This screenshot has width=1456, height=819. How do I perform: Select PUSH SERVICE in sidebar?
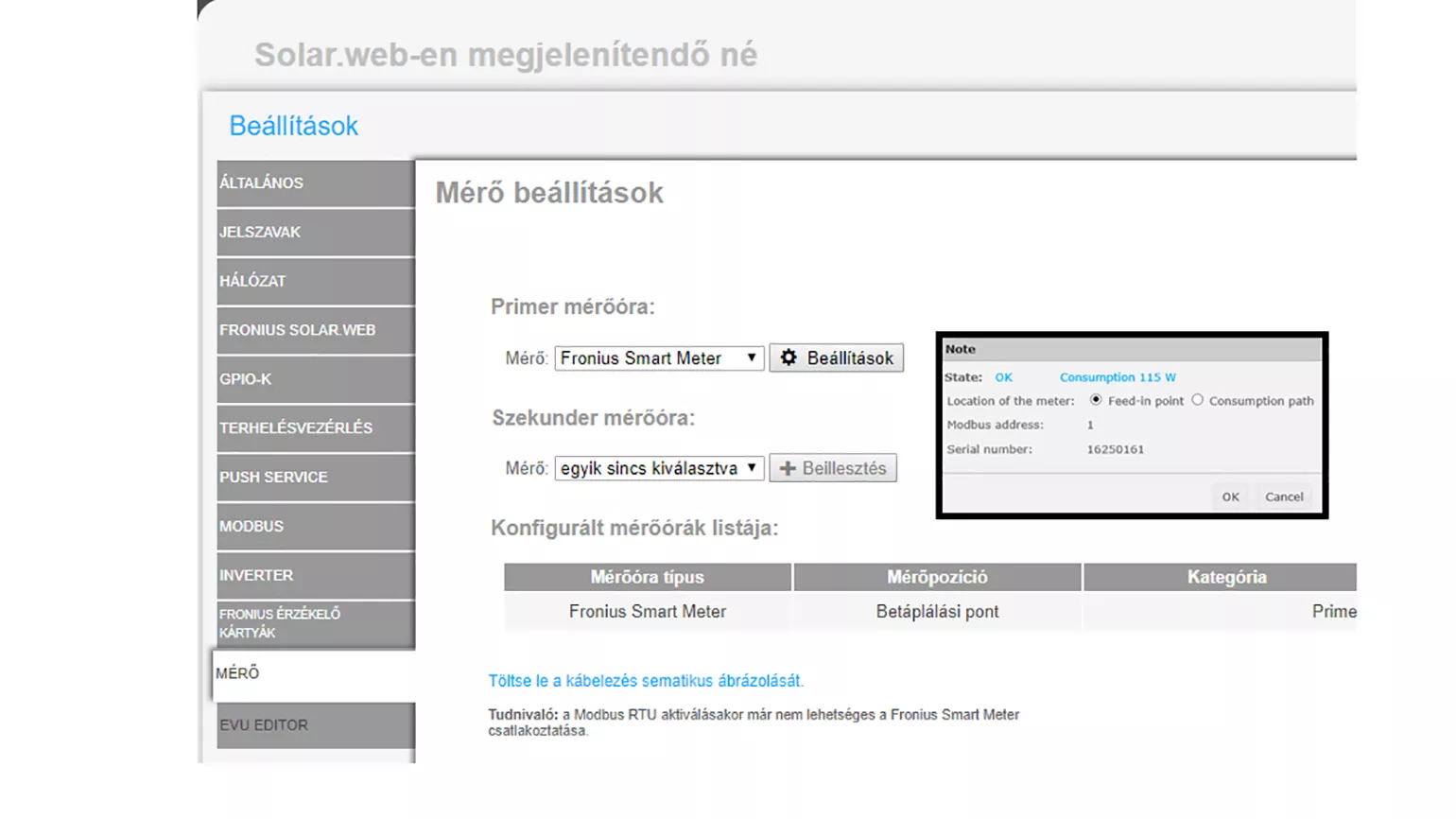click(x=315, y=478)
